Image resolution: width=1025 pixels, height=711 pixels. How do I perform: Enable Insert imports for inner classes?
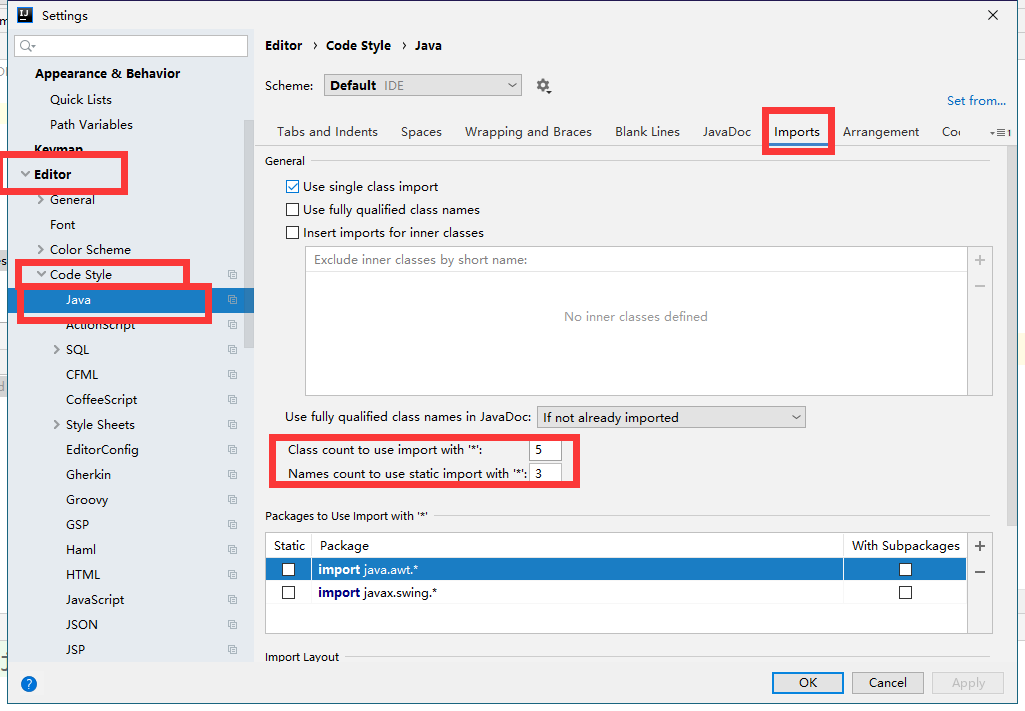pos(292,233)
